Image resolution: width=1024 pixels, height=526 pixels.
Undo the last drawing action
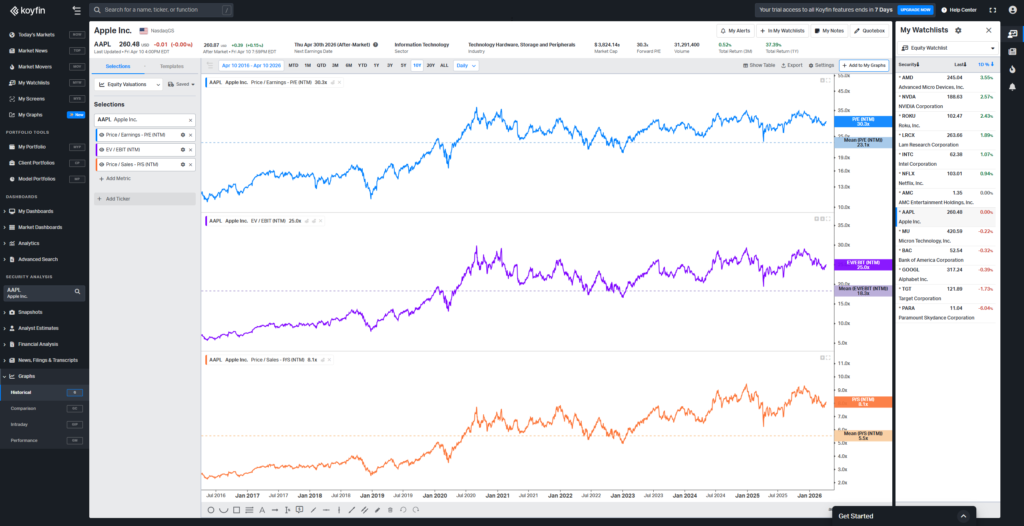[x=403, y=510]
